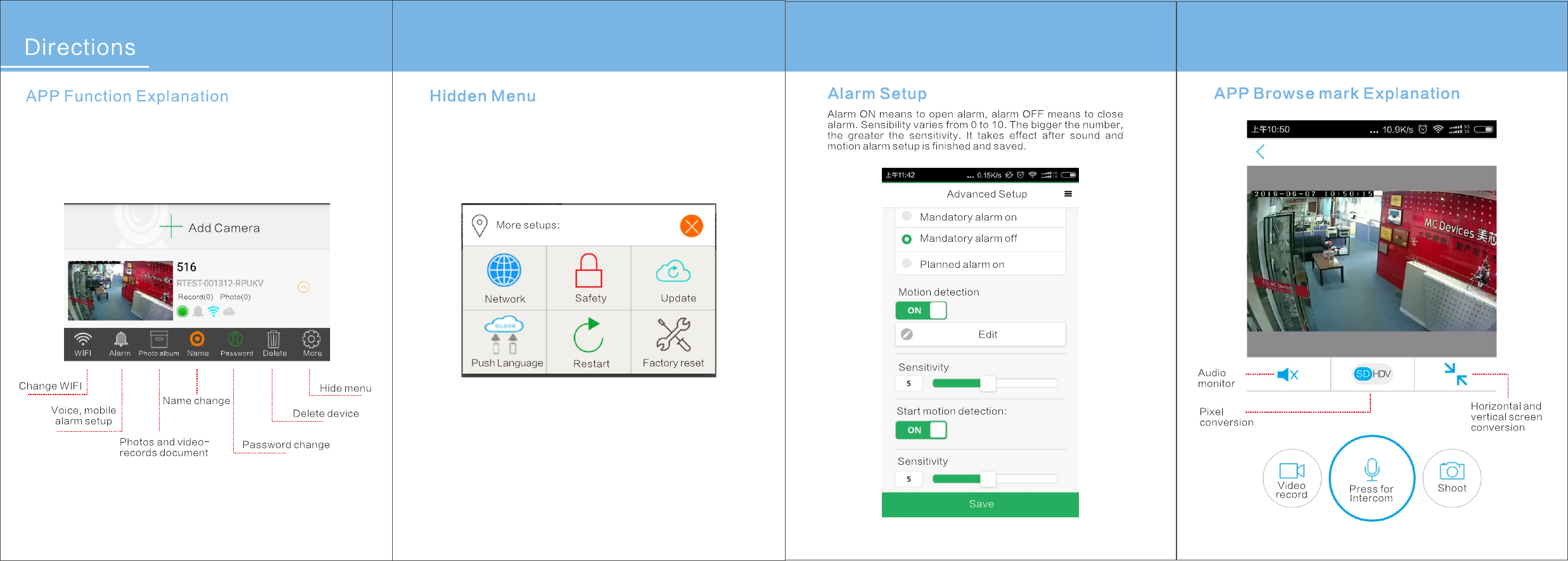Image resolution: width=1568 pixels, height=561 pixels.
Task: Hold Press for Intercom button
Action: coord(1372,478)
